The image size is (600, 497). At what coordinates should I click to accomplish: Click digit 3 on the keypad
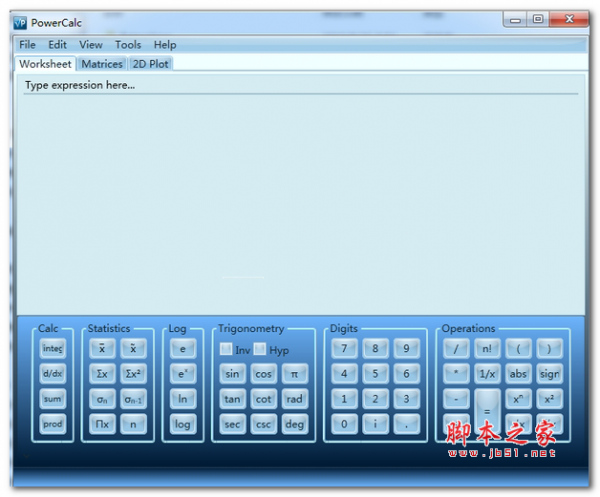coord(406,399)
